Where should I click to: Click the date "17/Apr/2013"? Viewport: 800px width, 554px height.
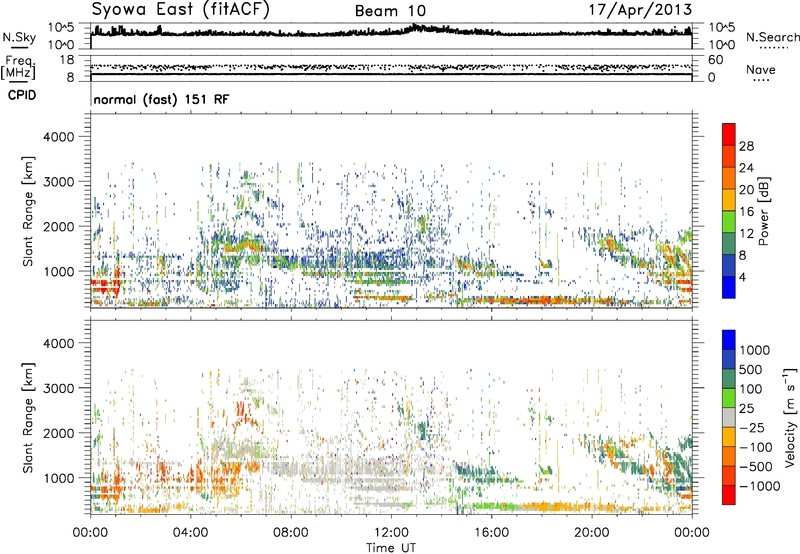click(641, 9)
